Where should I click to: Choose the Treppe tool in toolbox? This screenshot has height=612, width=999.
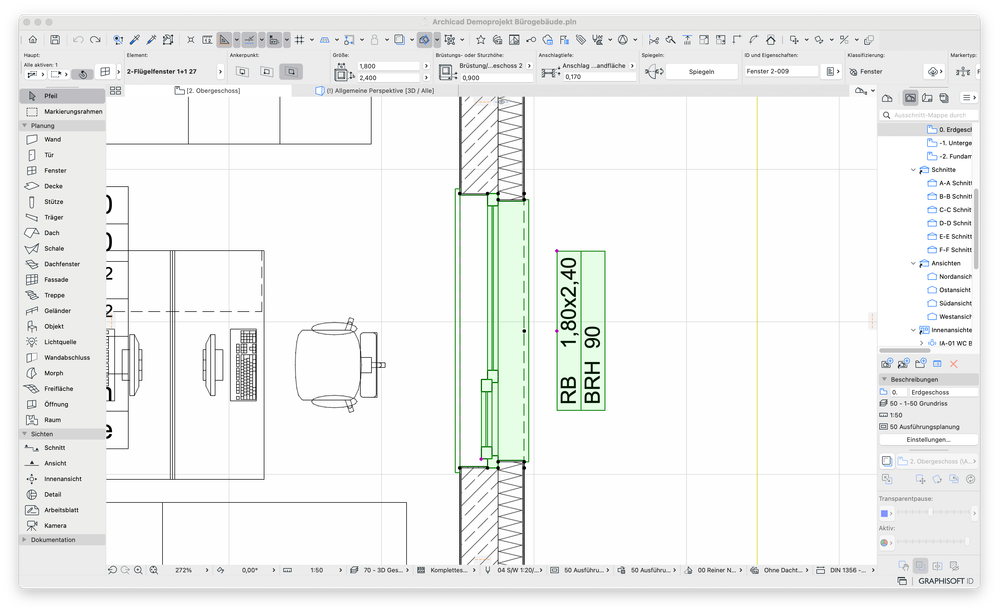click(54, 295)
